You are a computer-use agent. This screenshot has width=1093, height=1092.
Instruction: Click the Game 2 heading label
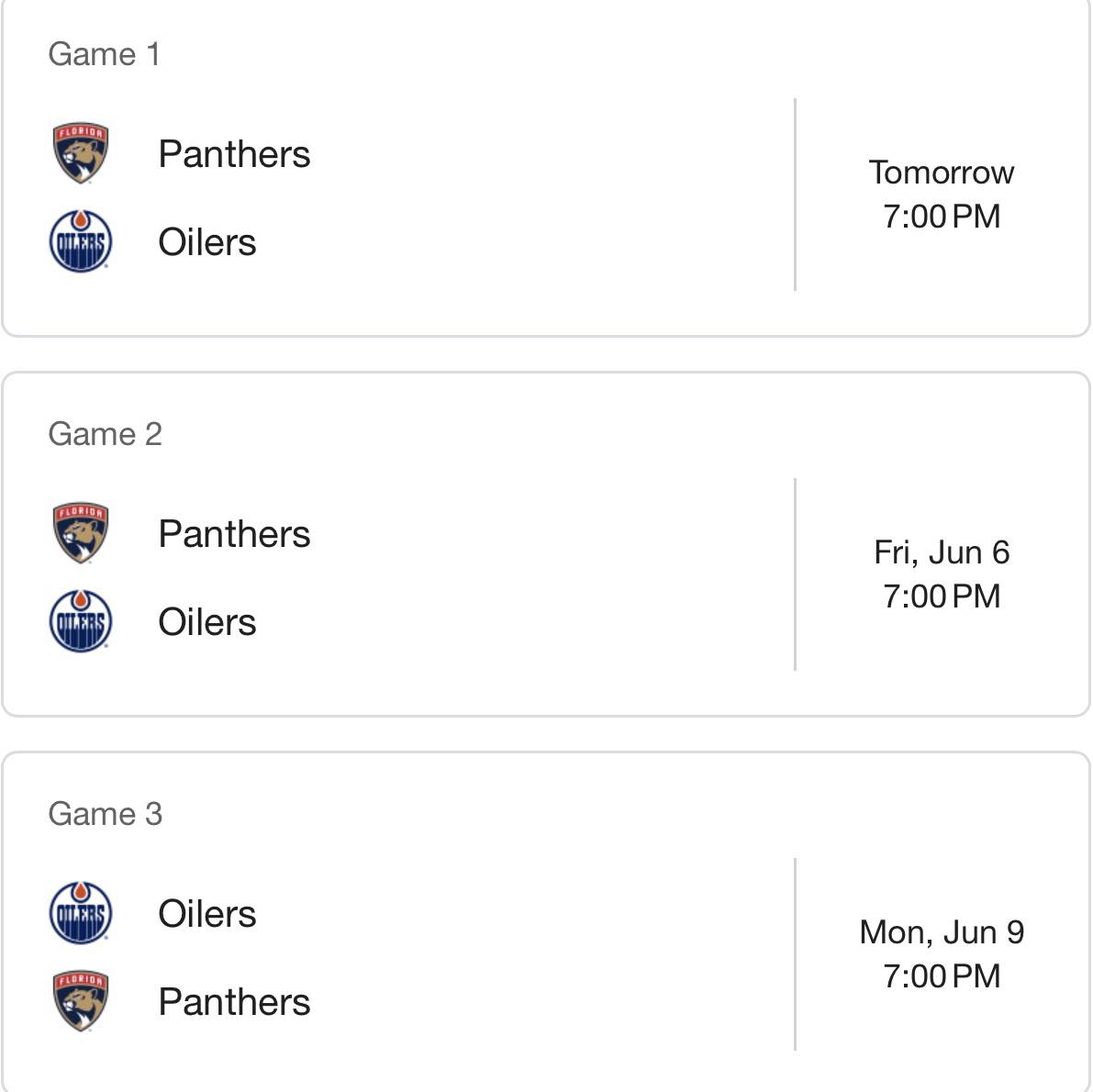click(x=106, y=434)
